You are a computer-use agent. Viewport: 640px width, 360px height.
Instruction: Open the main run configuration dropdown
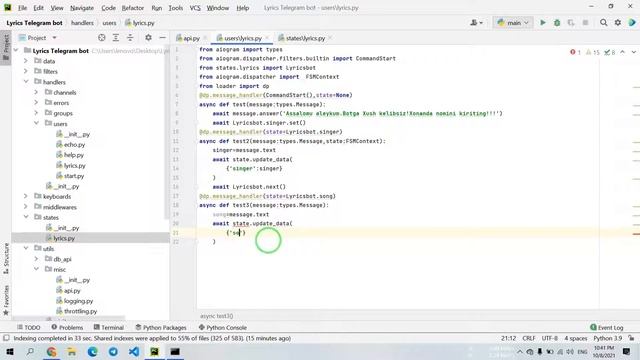click(513, 23)
